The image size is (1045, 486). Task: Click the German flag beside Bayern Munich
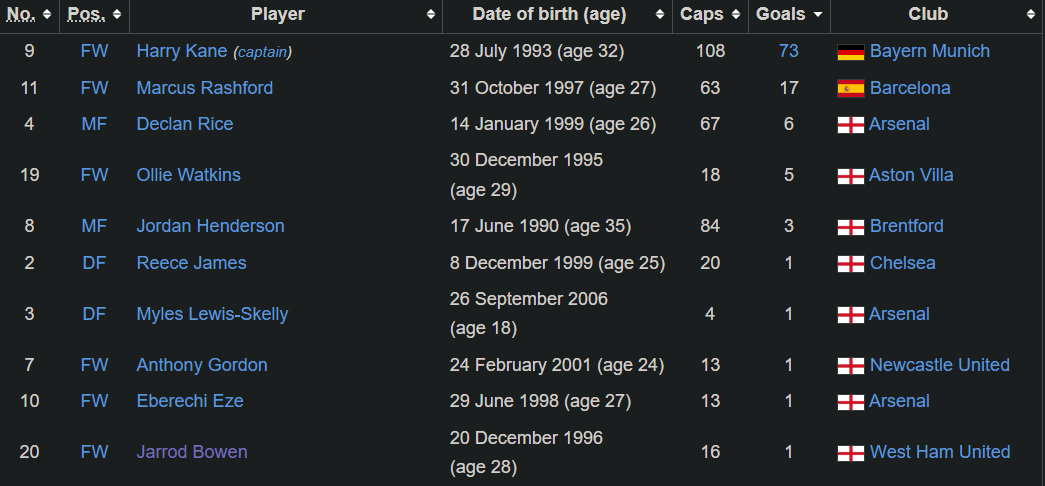tap(850, 52)
